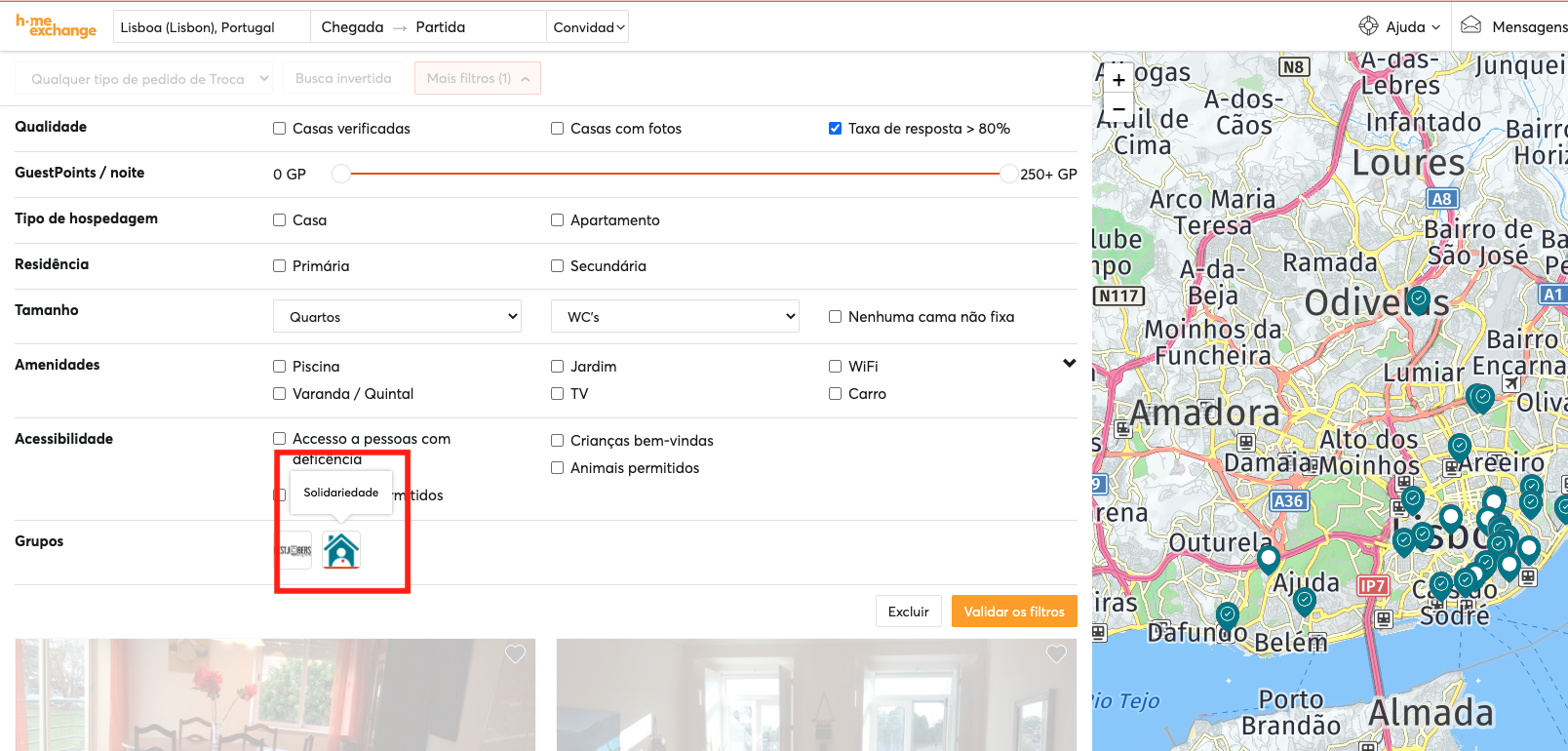
Task: Click the white map pin near Outurela
Action: pos(1268,560)
